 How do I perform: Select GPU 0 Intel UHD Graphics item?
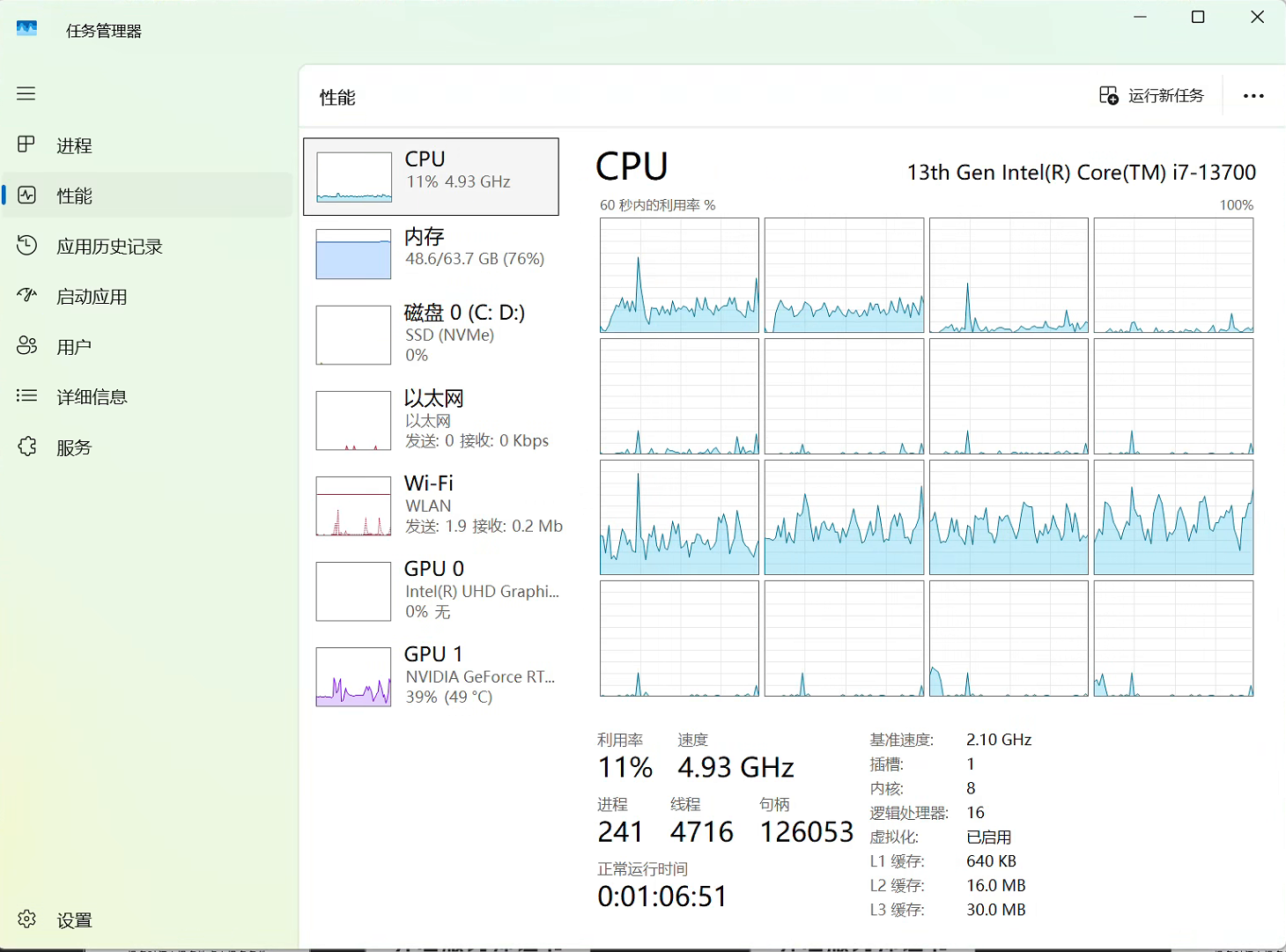pyautogui.click(x=431, y=591)
